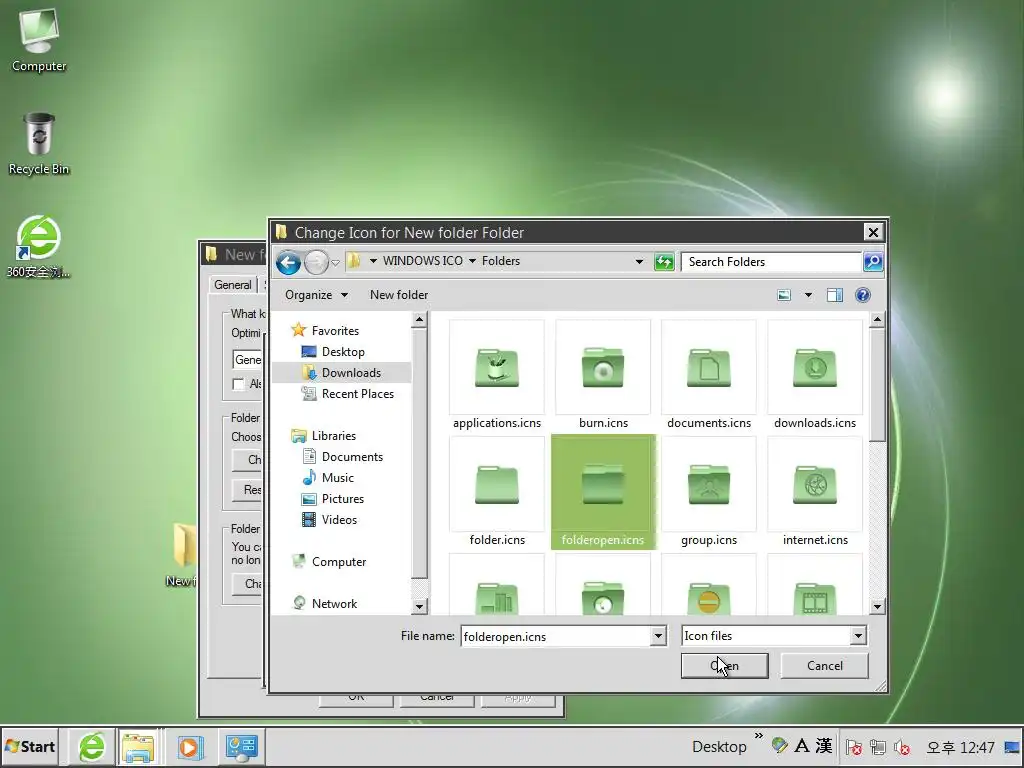Click the Desktop toolbar in the taskbar

tap(719, 746)
